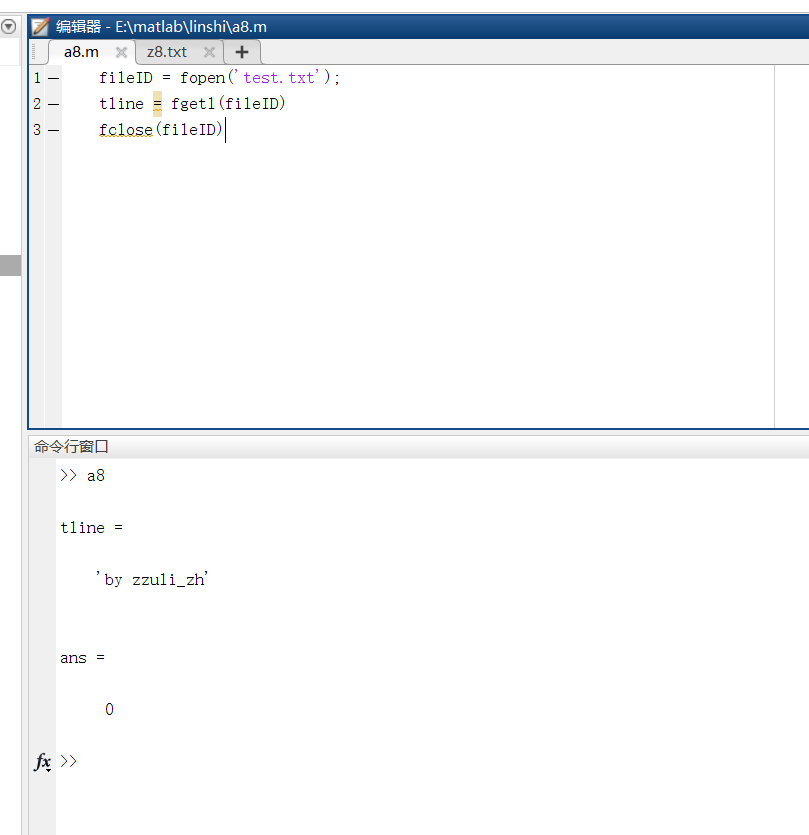The width and height of the screenshot is (809, 835).
Task: Open the z8.txt tab
Action: tap(167, 52)
